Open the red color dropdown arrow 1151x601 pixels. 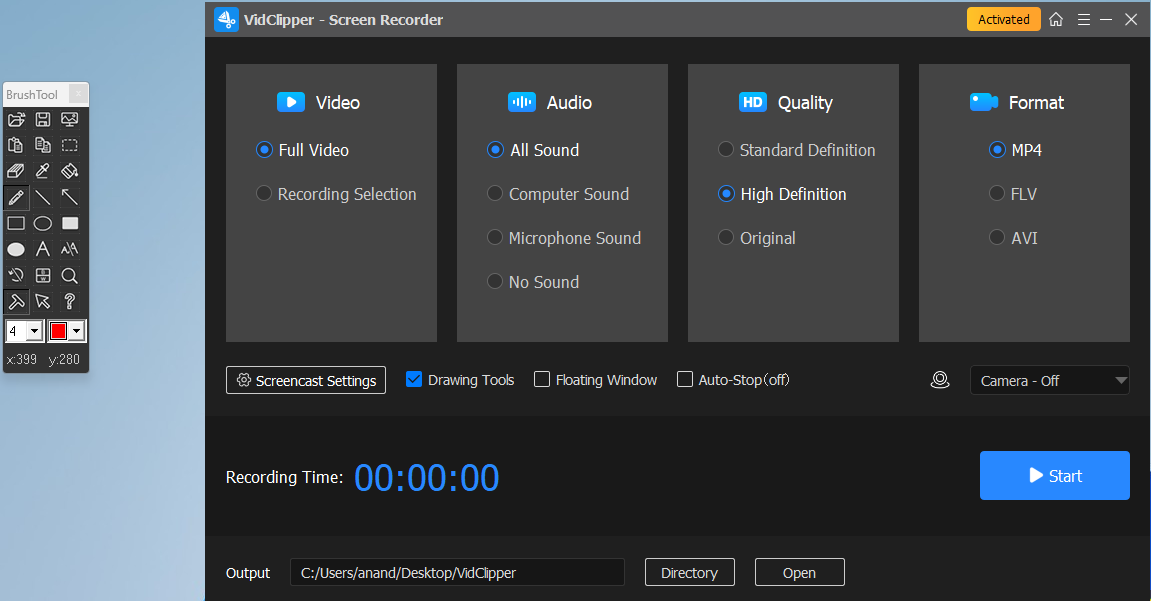(76, 331)
